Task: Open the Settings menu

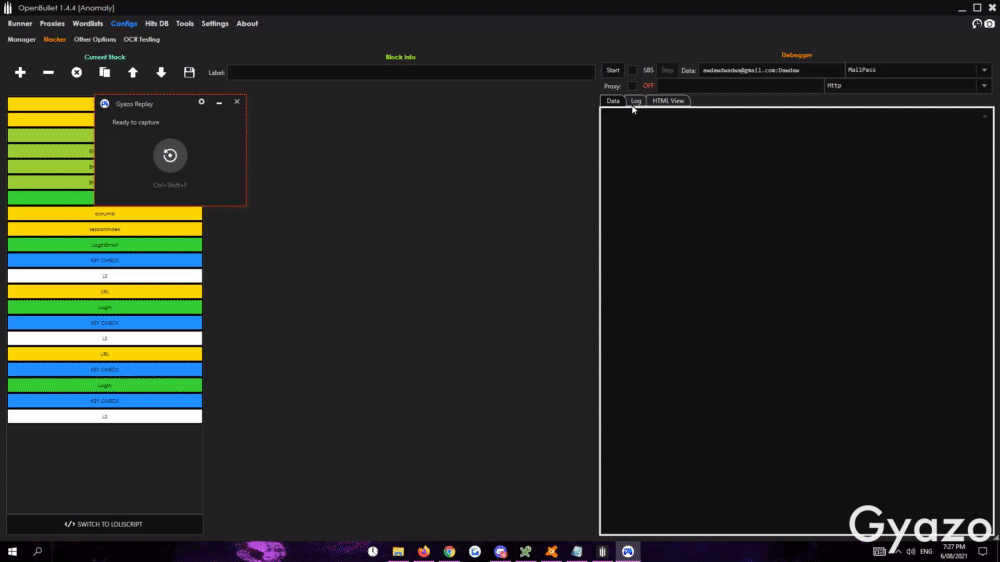Action: pyautogui.click(x=215, y=24)
